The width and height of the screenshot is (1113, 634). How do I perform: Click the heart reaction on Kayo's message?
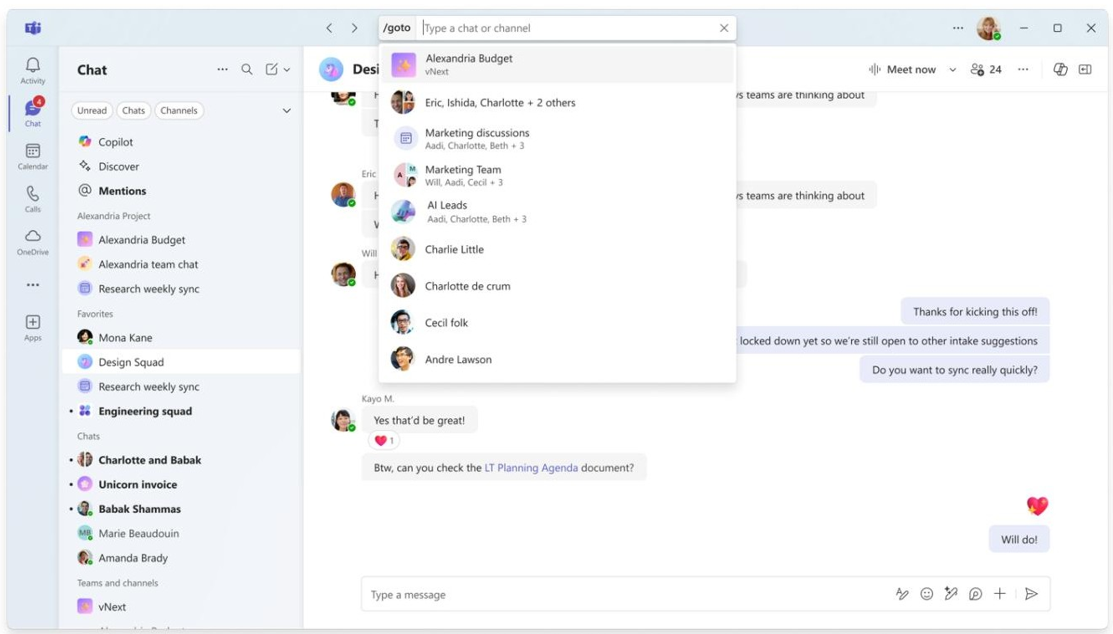coord(384,441)
